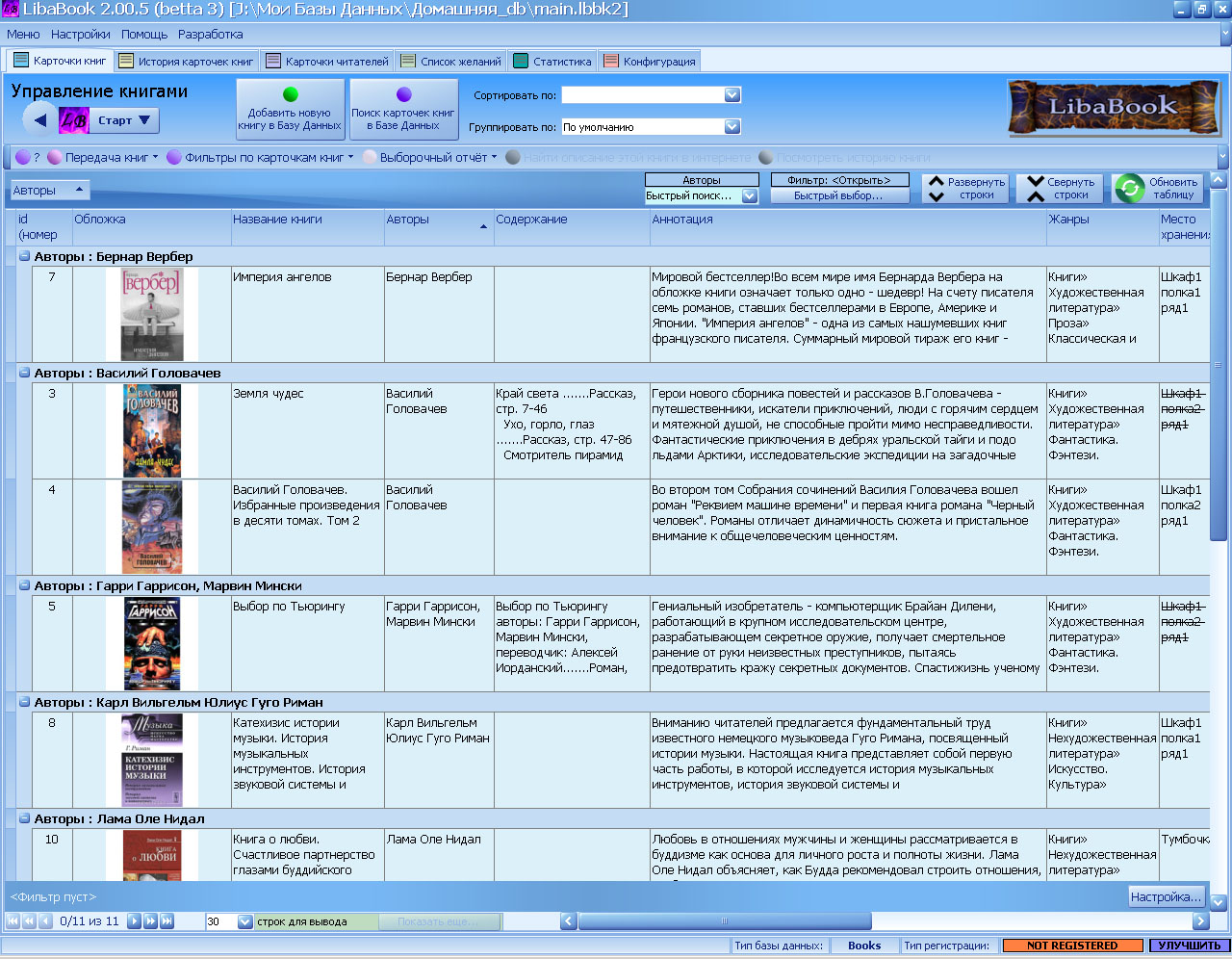Collapse the Бернар Вербер group

point(25,257)
